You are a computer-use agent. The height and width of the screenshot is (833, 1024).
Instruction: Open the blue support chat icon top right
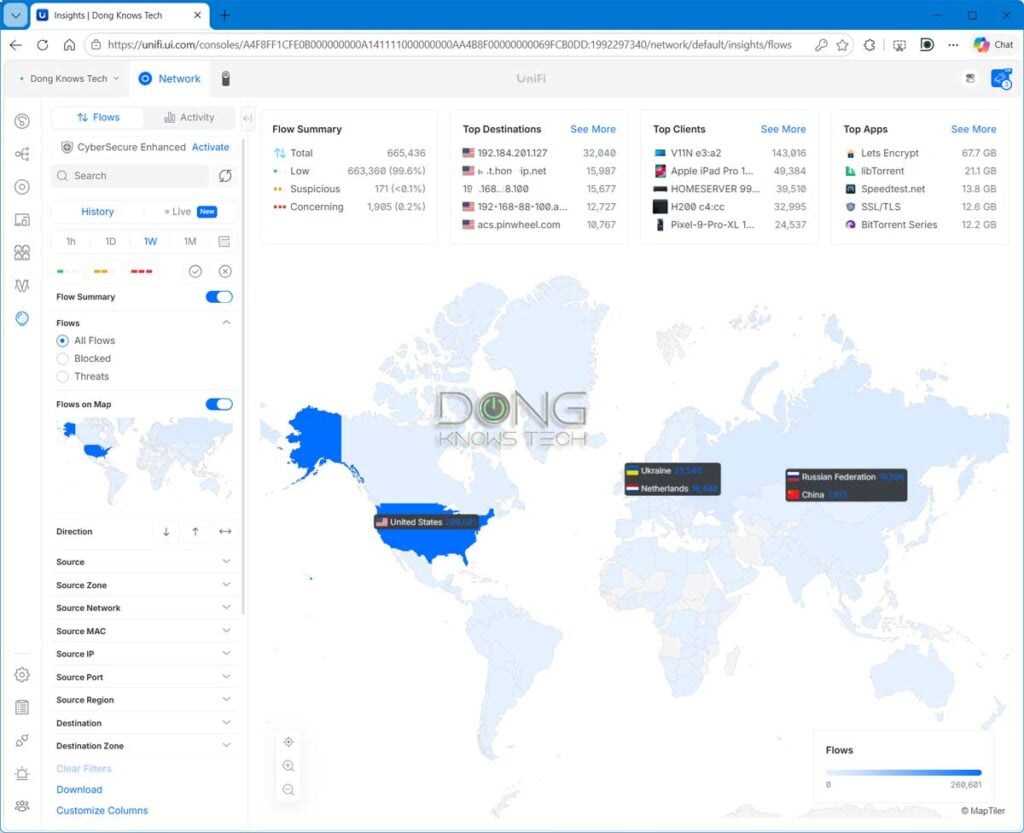[1001, 78]
